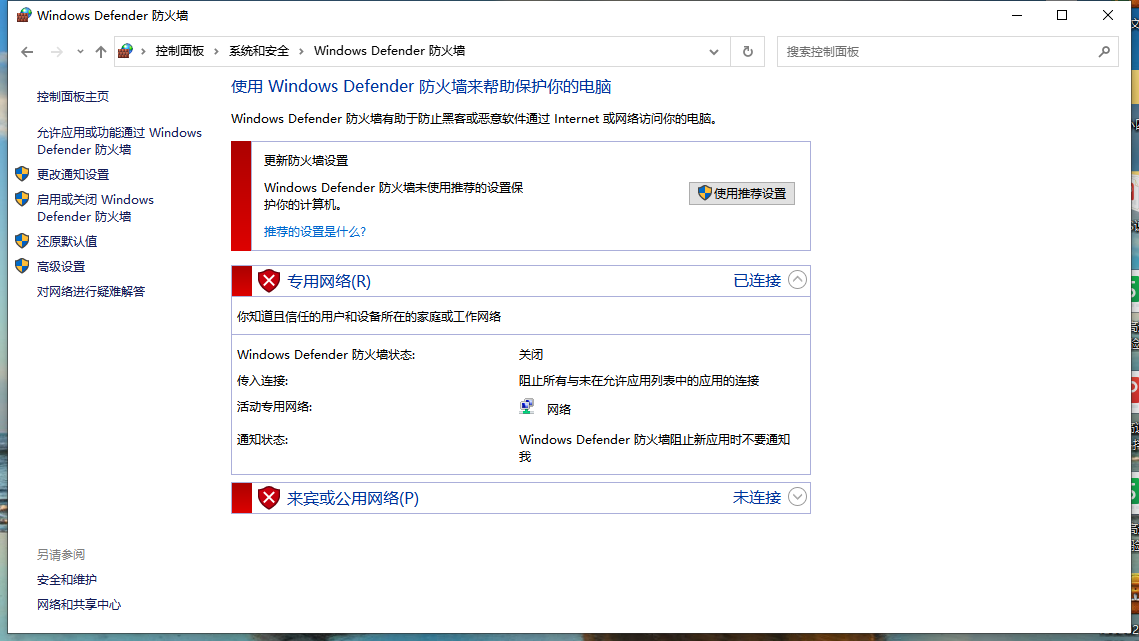The image size is (1139, 641).
Task: Click 使用推荐设置 button
Action: click(742, 193)
